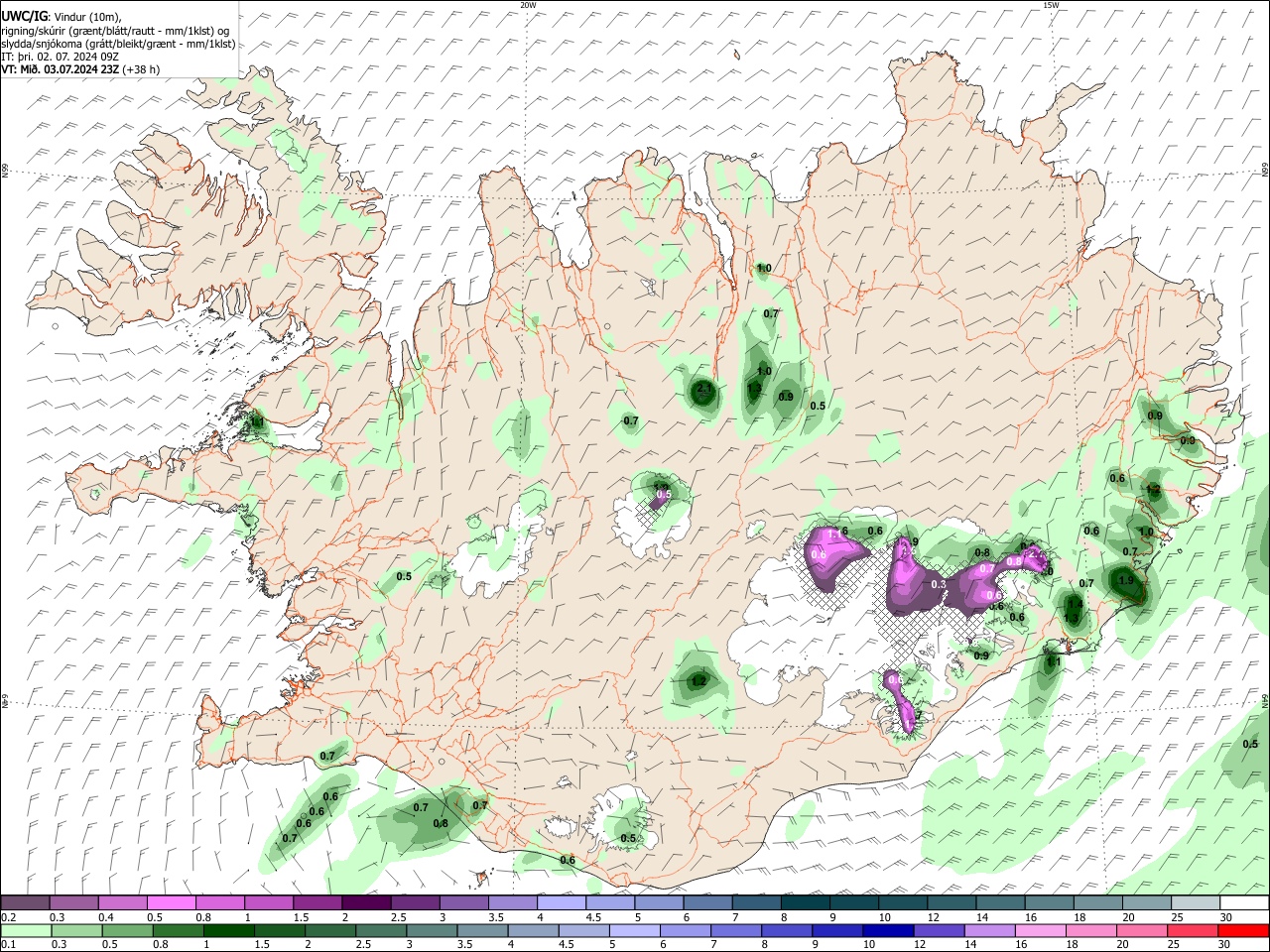
Task: Pick the snow legend swatch between 1.5 and 2
Action: point(317,903)
